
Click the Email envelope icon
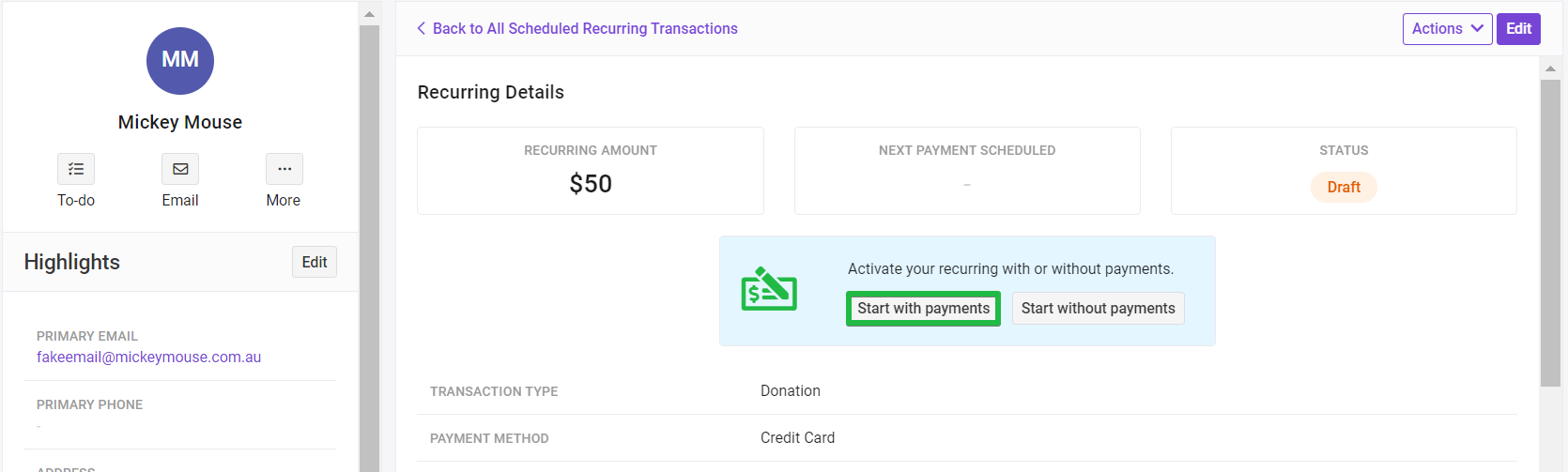pos(180,169)
